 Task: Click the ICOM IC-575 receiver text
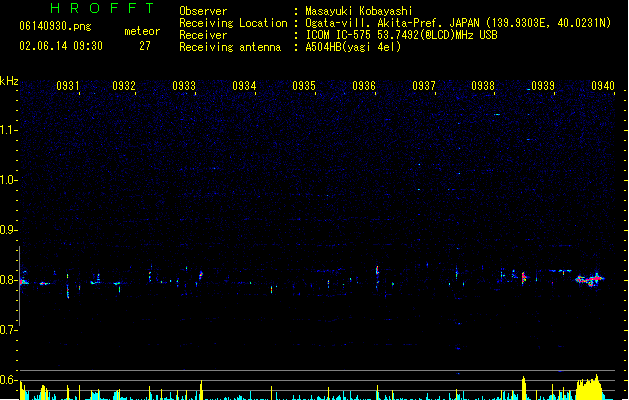coord(402,35)
